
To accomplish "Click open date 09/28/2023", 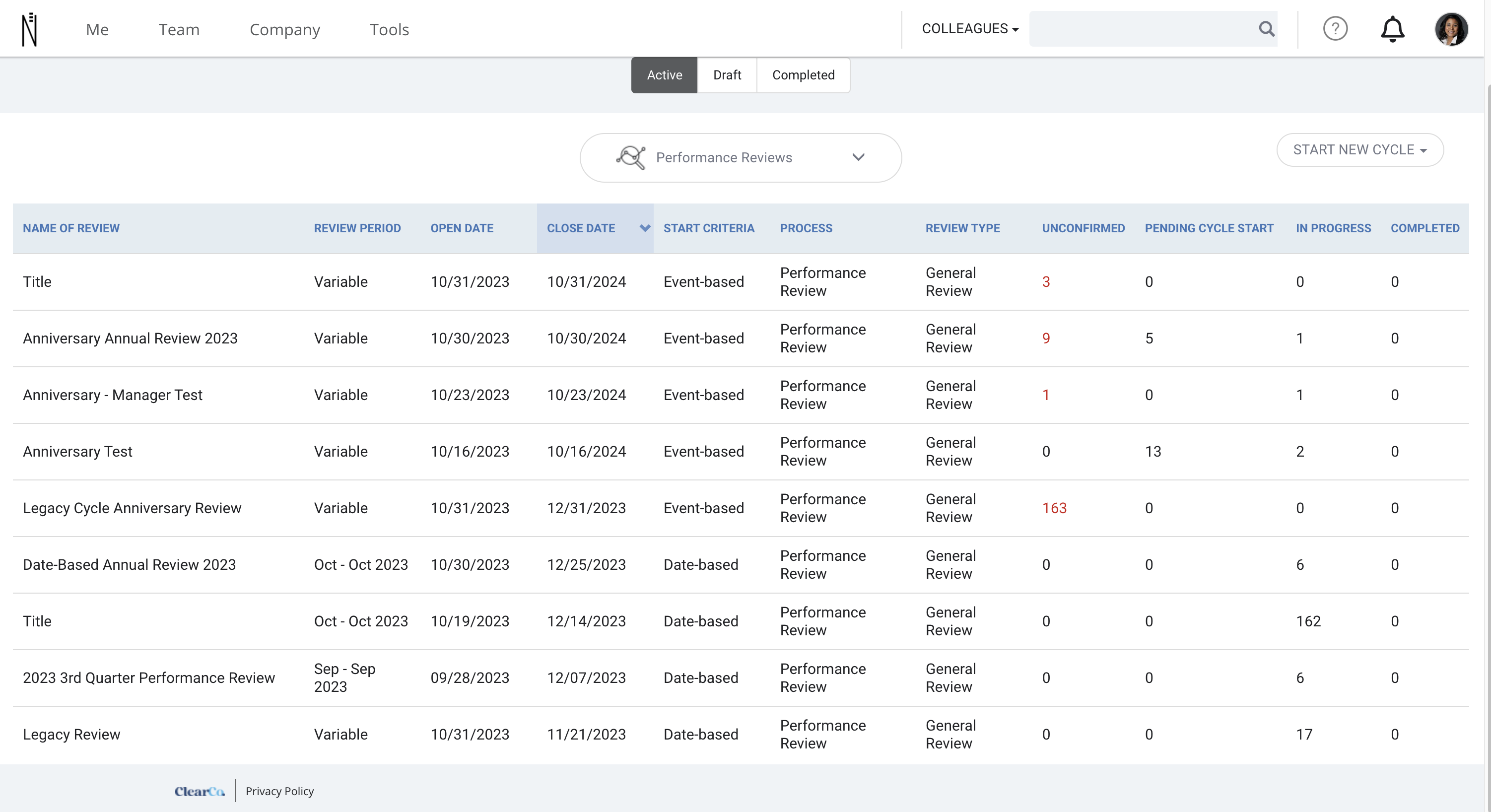I will point(470,677).
